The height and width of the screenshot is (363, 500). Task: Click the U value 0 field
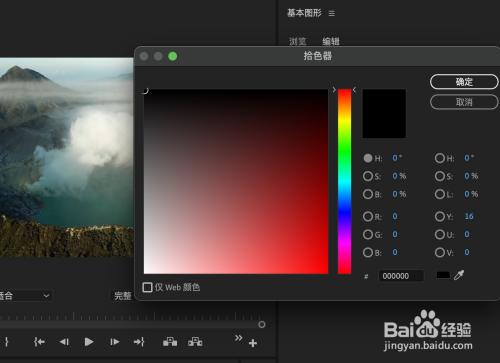click(x=467, y=234)
